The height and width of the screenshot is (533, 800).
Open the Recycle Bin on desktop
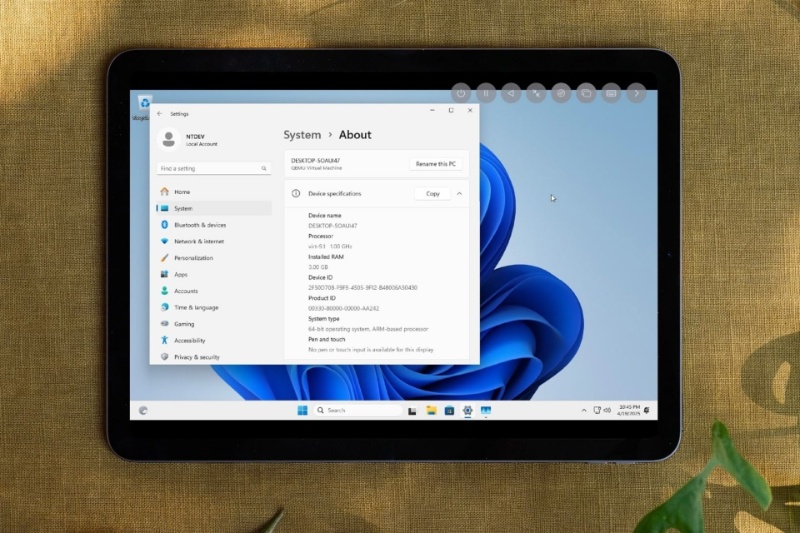point(145,103)
